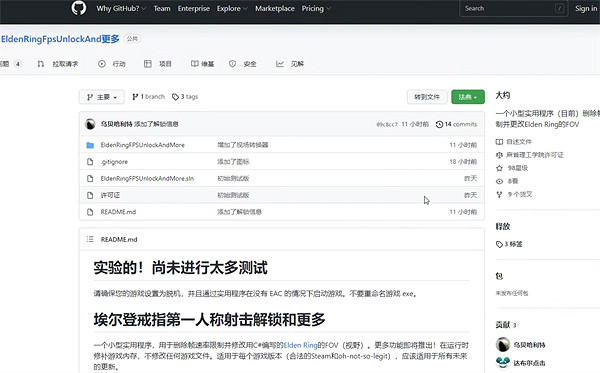This screenshot has height=373, width=600.
Task: Open the 自述文件 readme sidebar link
Action: (519, 142)
